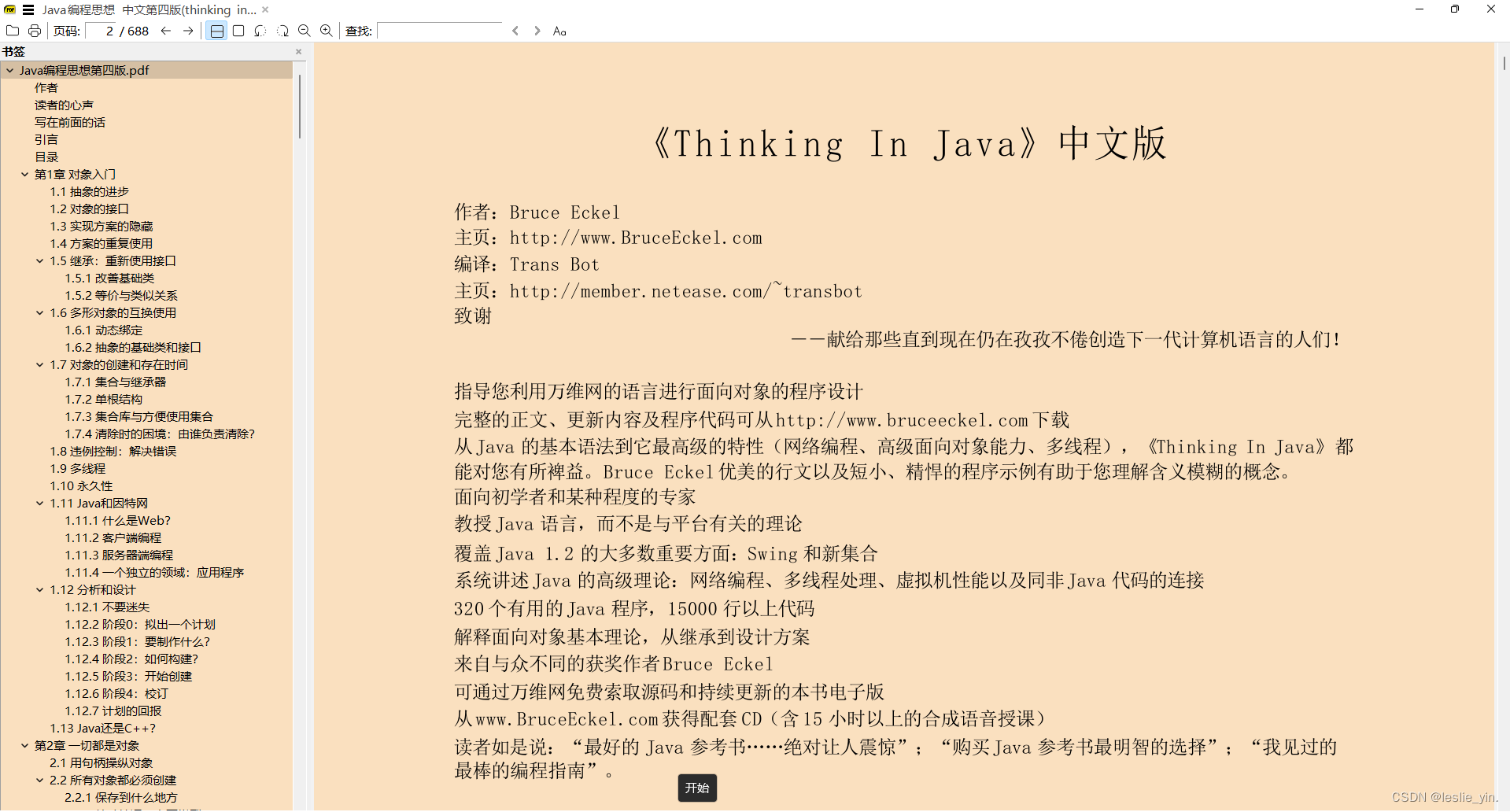The image size is (1510, 812).
Task: Jump to 1.5.2 等价与类似关系
Action: [x=122, y=295]
